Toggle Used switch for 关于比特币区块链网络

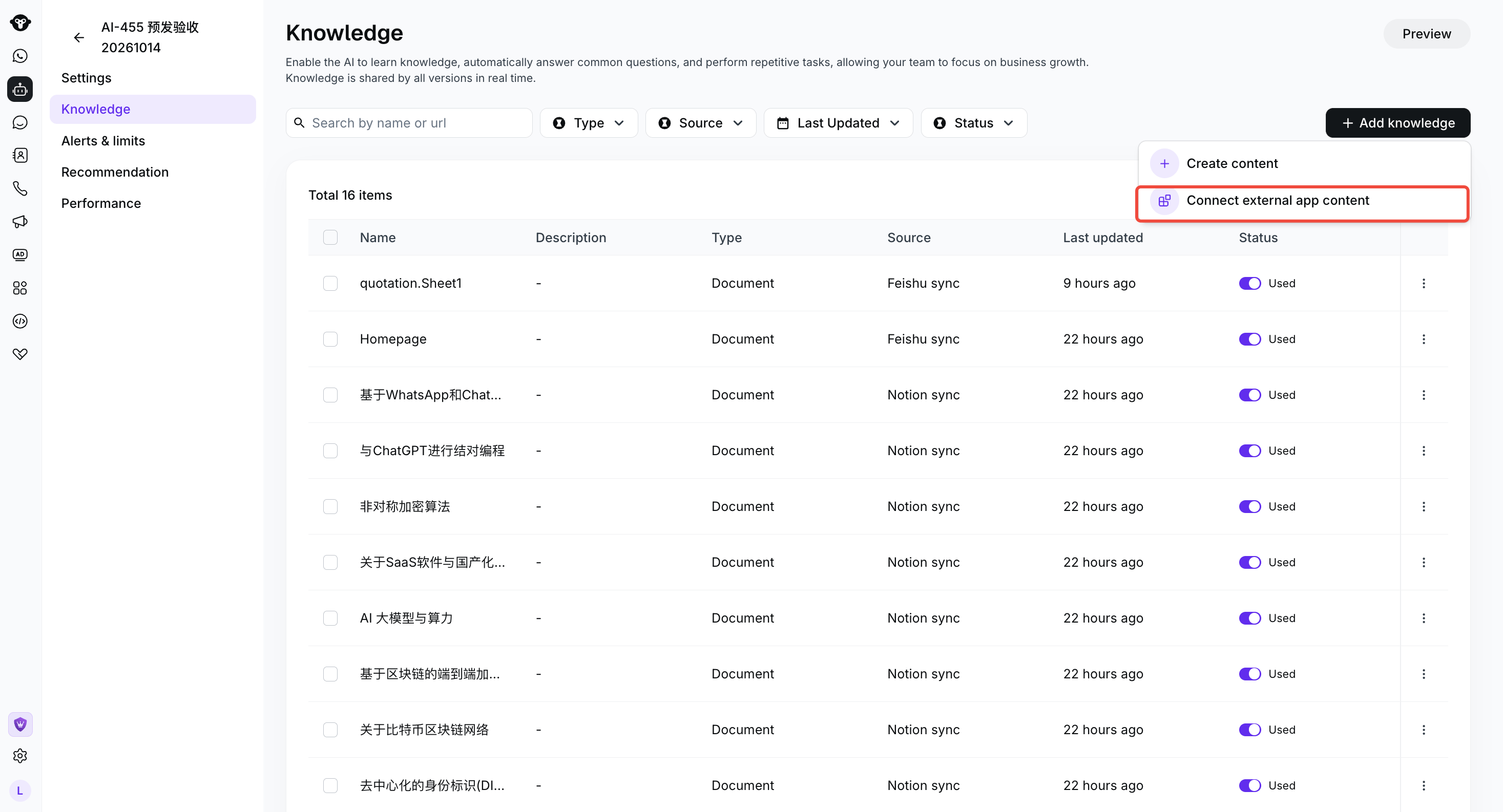[x=1250, y=730]
